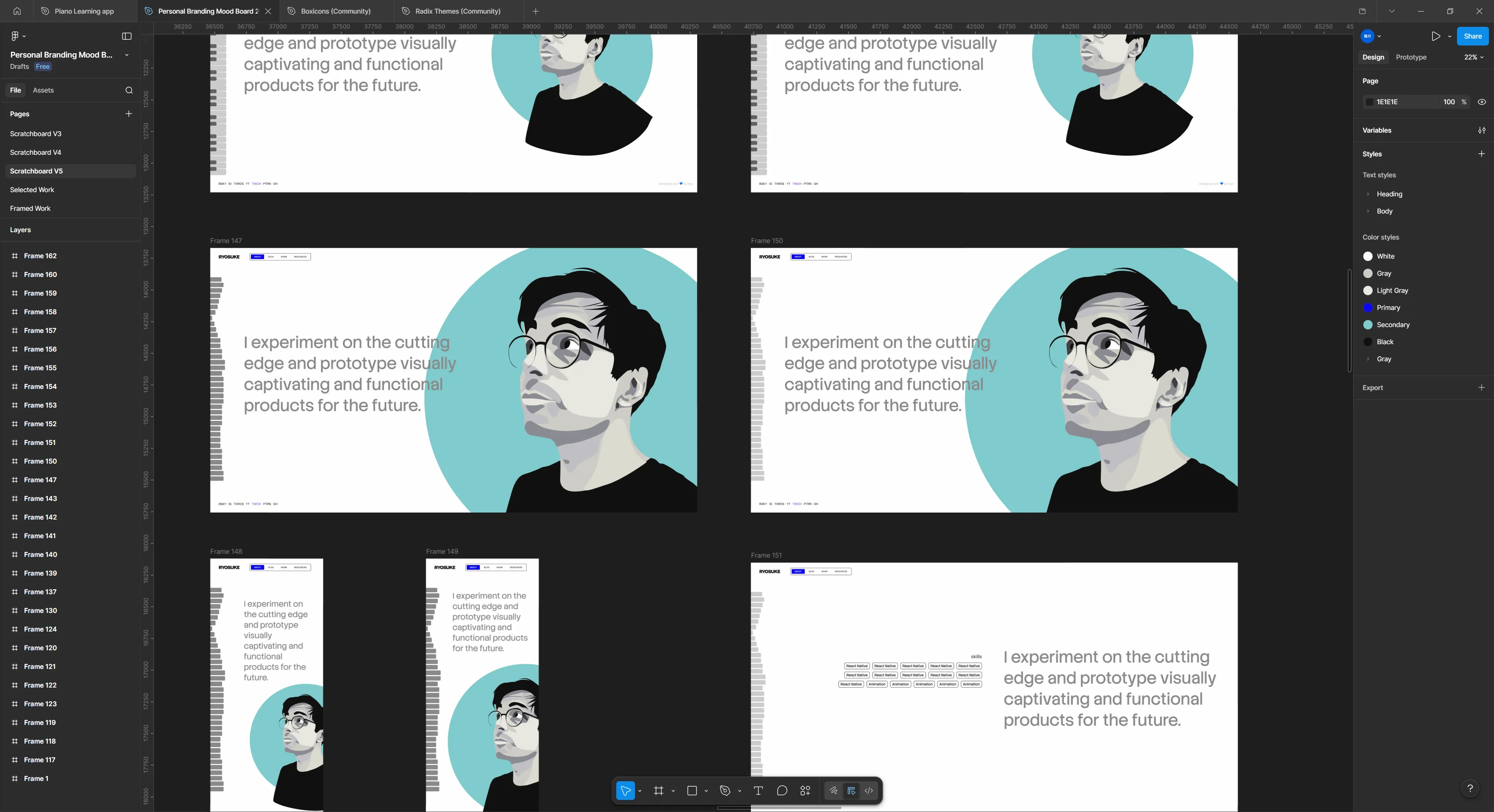Toggle the Measure ruler tool
The width and height of the screenshot is (1494, 812).
(x=851, y=791)
